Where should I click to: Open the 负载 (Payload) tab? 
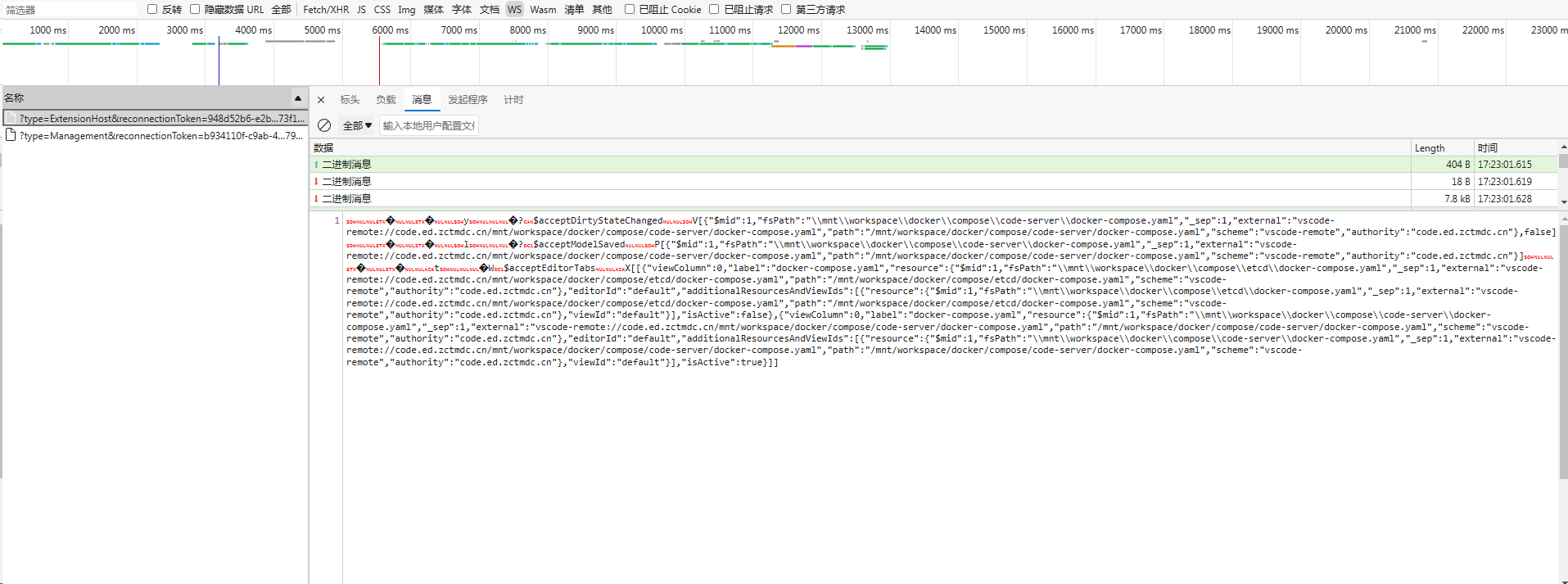(386, 100)
